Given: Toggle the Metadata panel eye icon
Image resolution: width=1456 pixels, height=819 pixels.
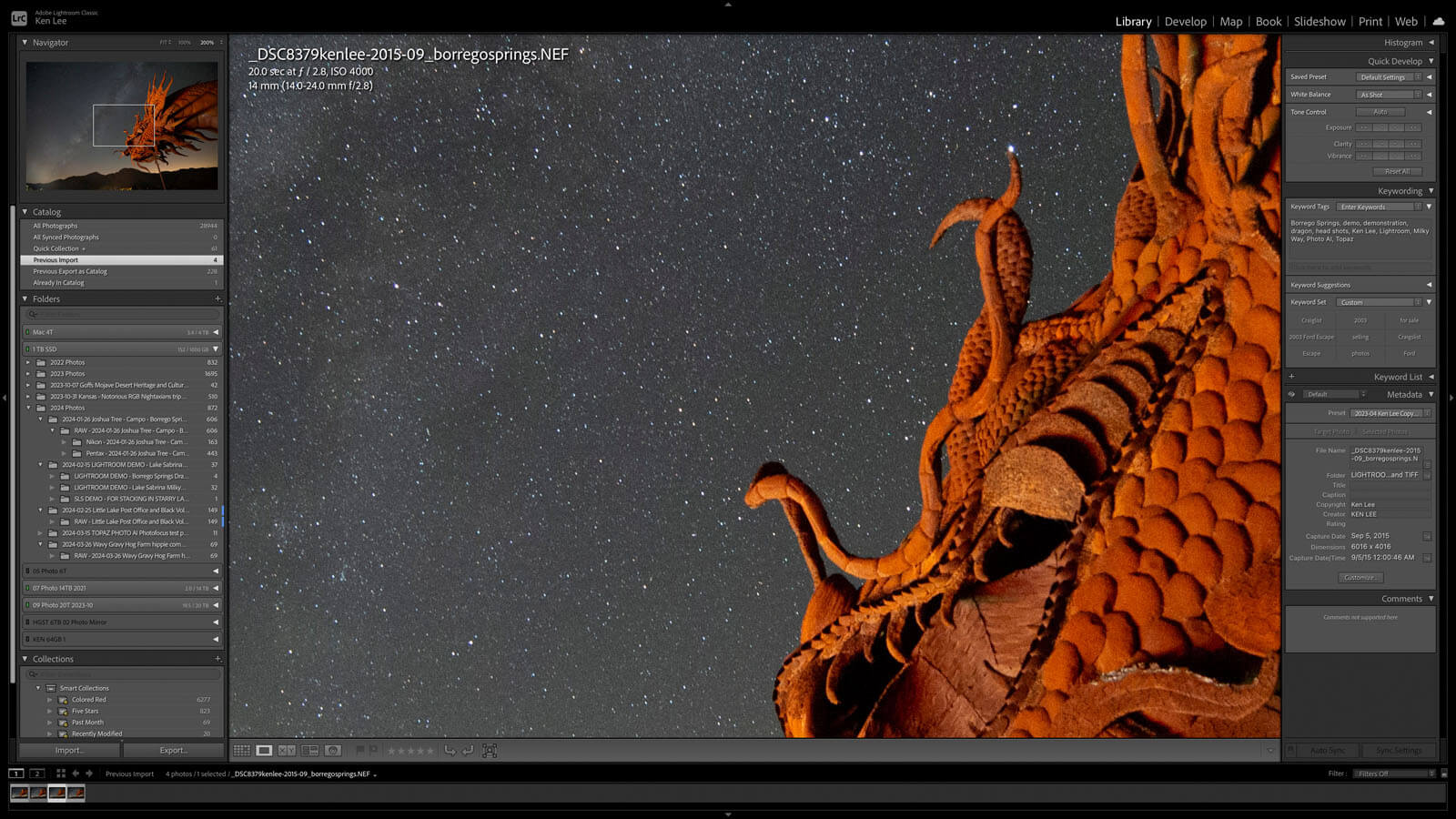Looking at the screenshot, I should click(x=1291, y=394).
